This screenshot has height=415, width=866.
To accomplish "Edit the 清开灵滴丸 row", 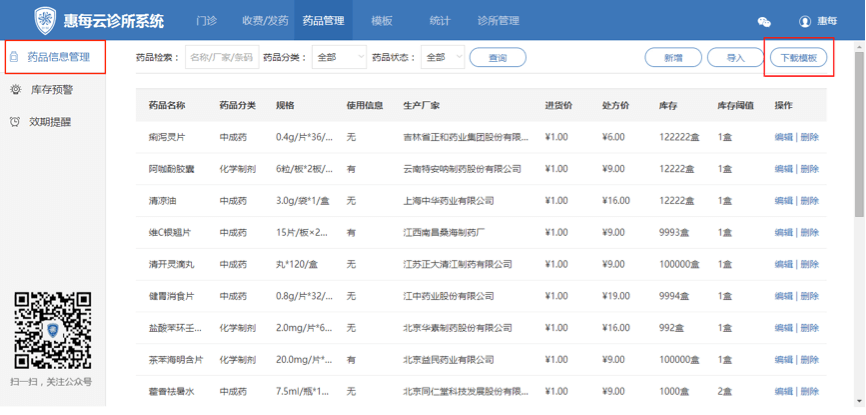I will (784, 264).
